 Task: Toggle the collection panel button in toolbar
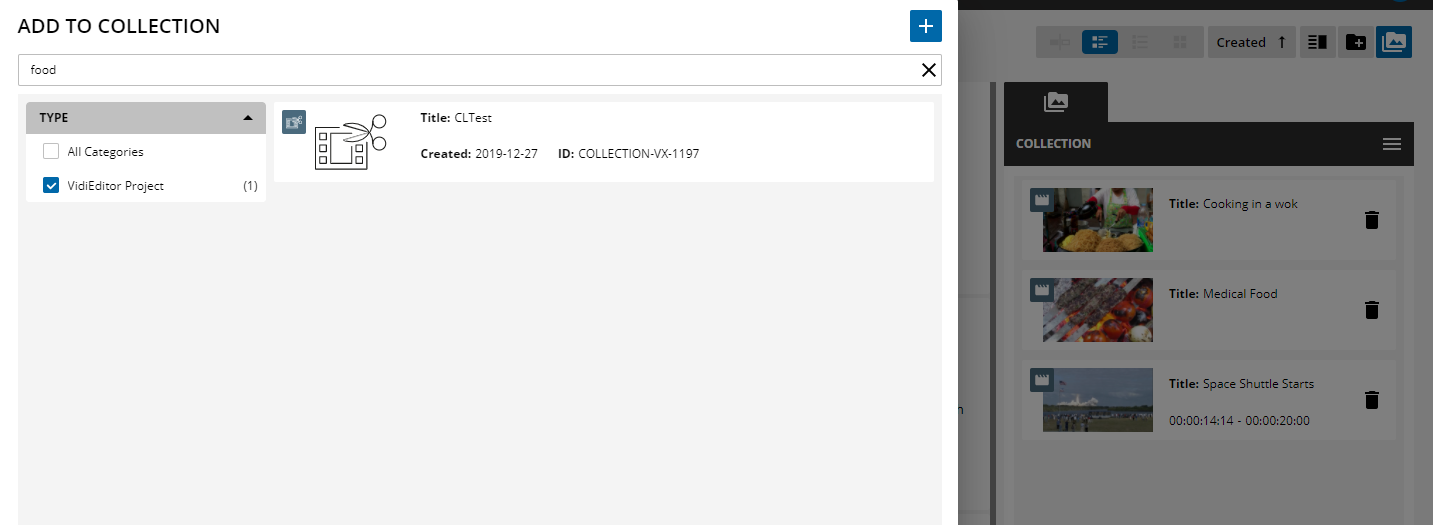pos(1393,42)
